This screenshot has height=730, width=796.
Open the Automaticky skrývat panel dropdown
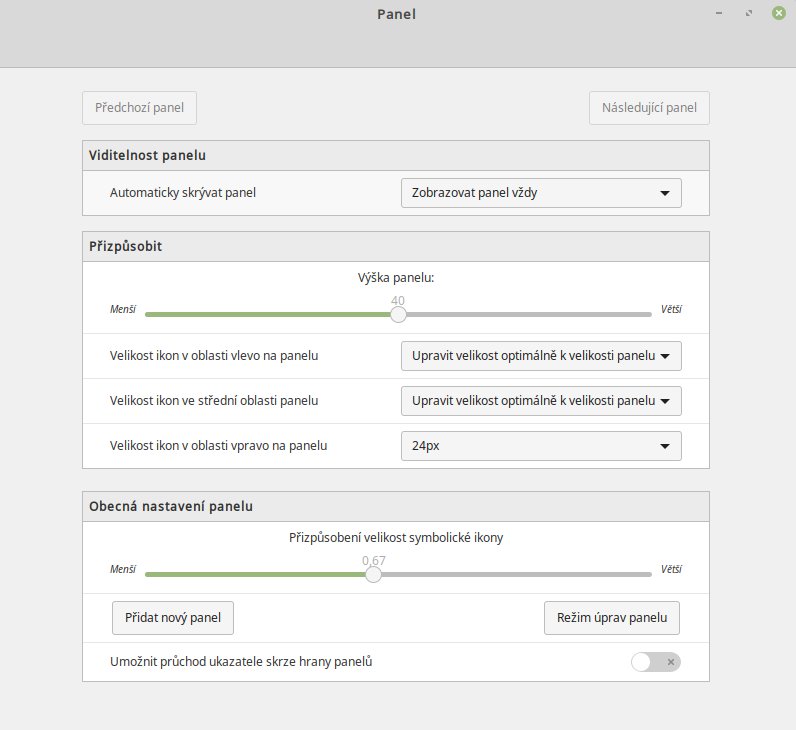click(x=541, y=193)
